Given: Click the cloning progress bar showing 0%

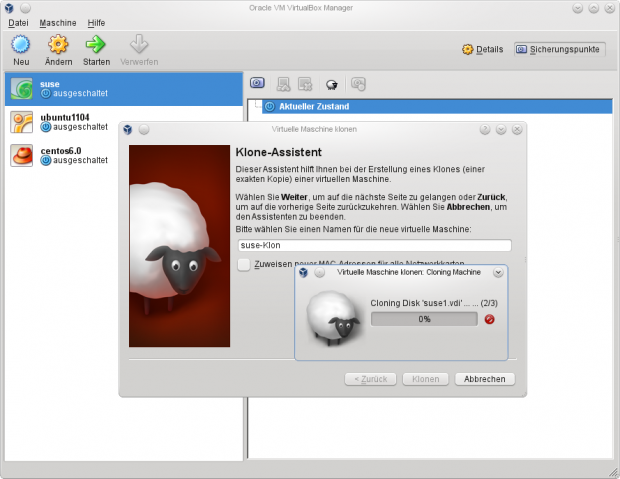Looking at the screenshot, I should [424, 319].
